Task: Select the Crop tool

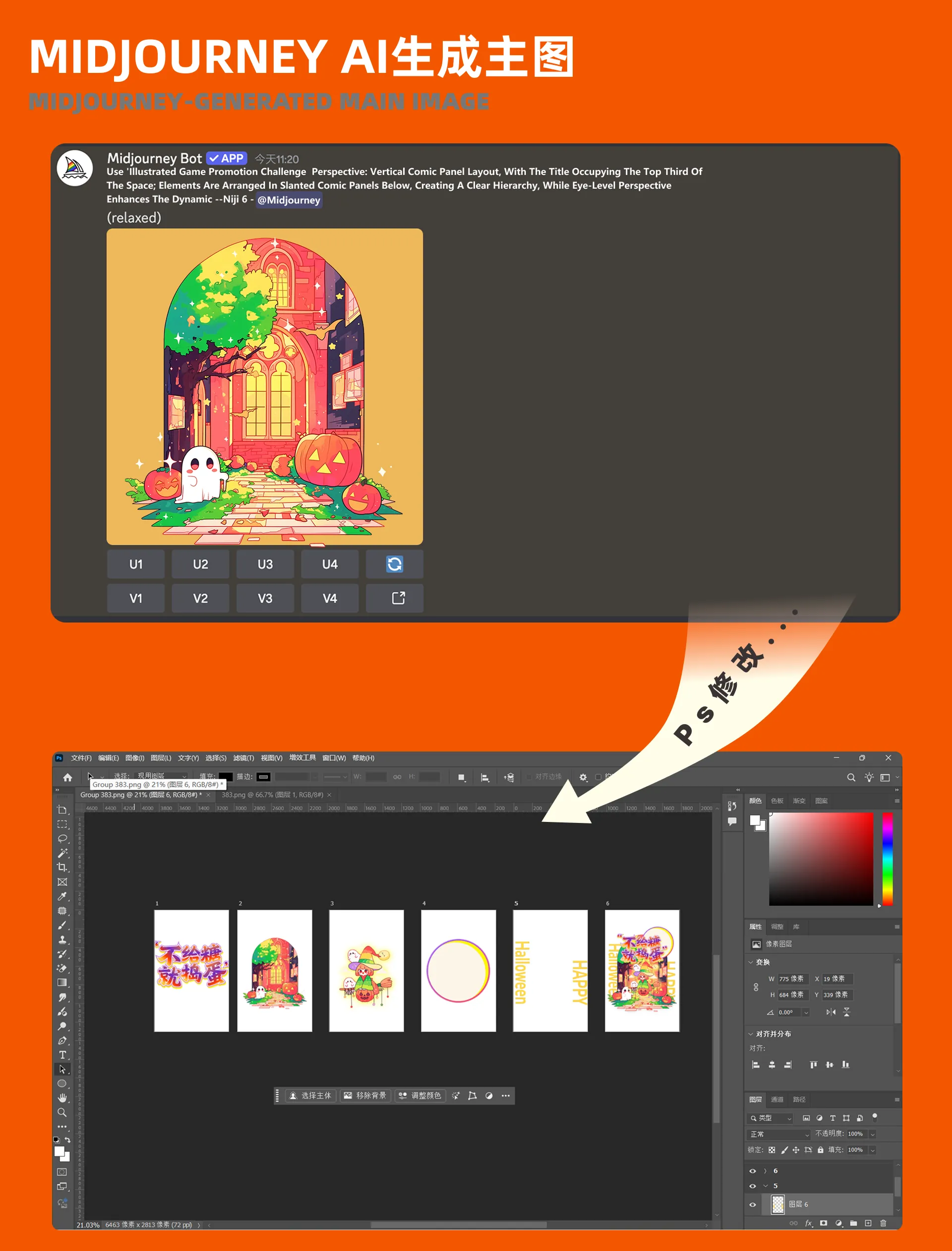Action: pyautogui.click(x=62, y=867)
